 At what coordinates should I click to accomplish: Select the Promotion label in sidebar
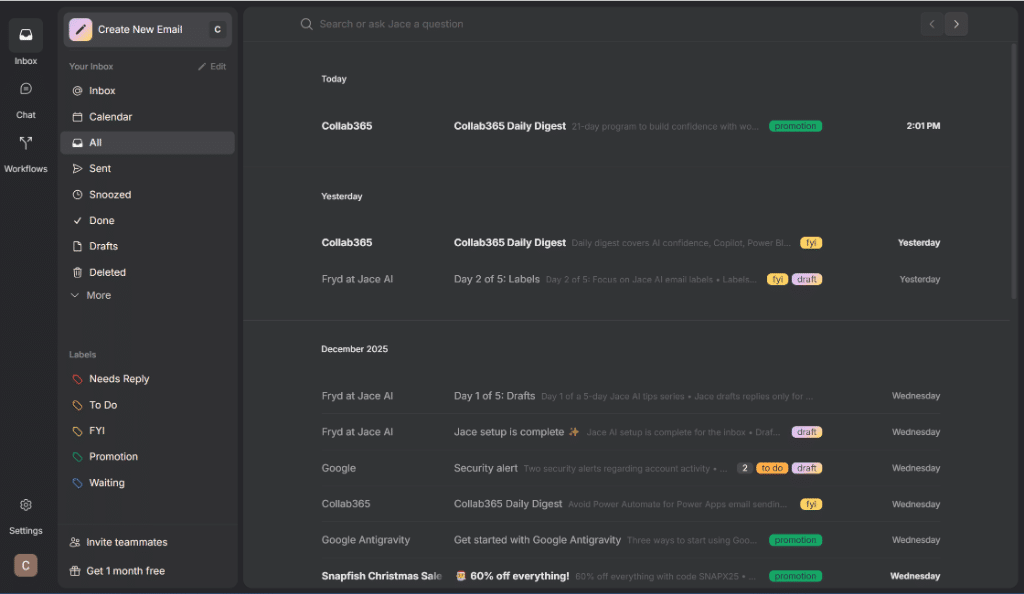pos(112,457)
